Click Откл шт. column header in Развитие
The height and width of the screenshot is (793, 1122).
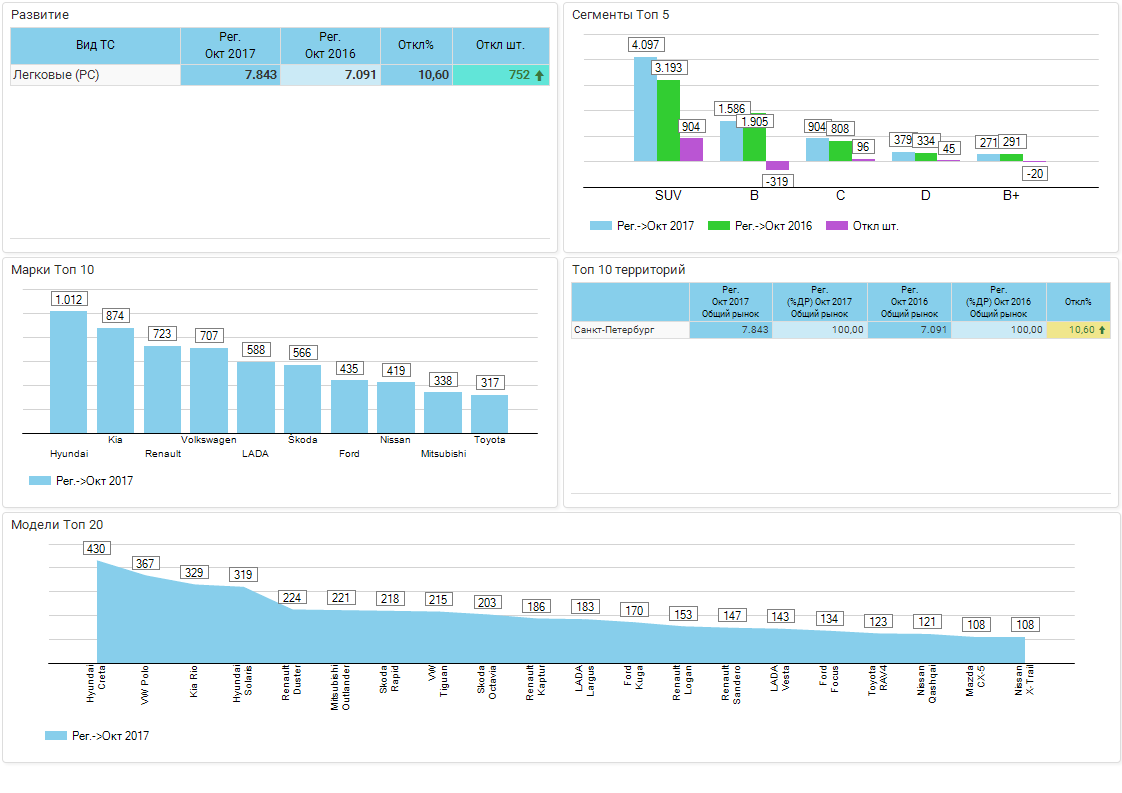point(500,45)
